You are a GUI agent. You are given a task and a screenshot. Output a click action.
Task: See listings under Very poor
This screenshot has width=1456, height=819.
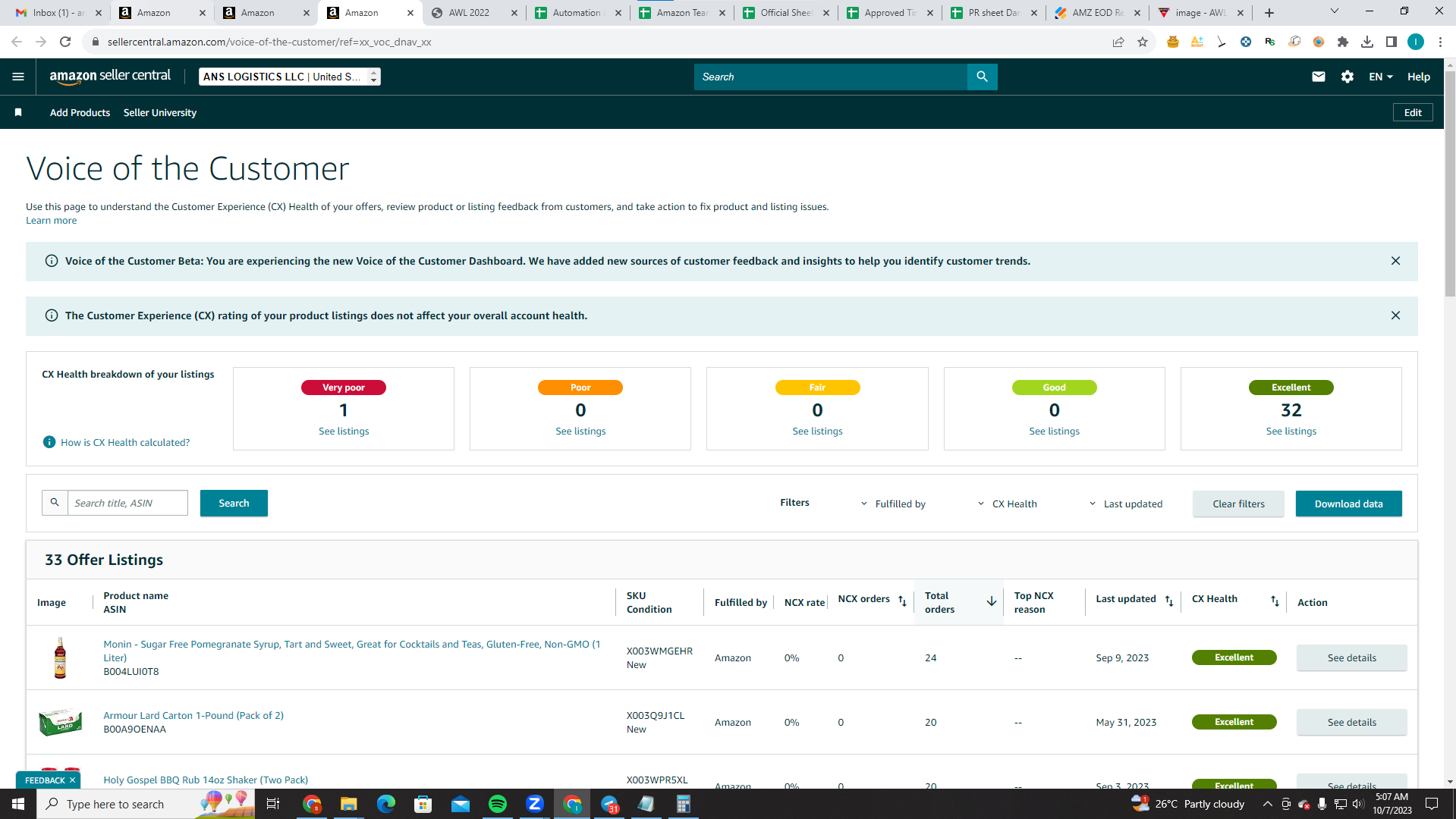coord(344,431)
